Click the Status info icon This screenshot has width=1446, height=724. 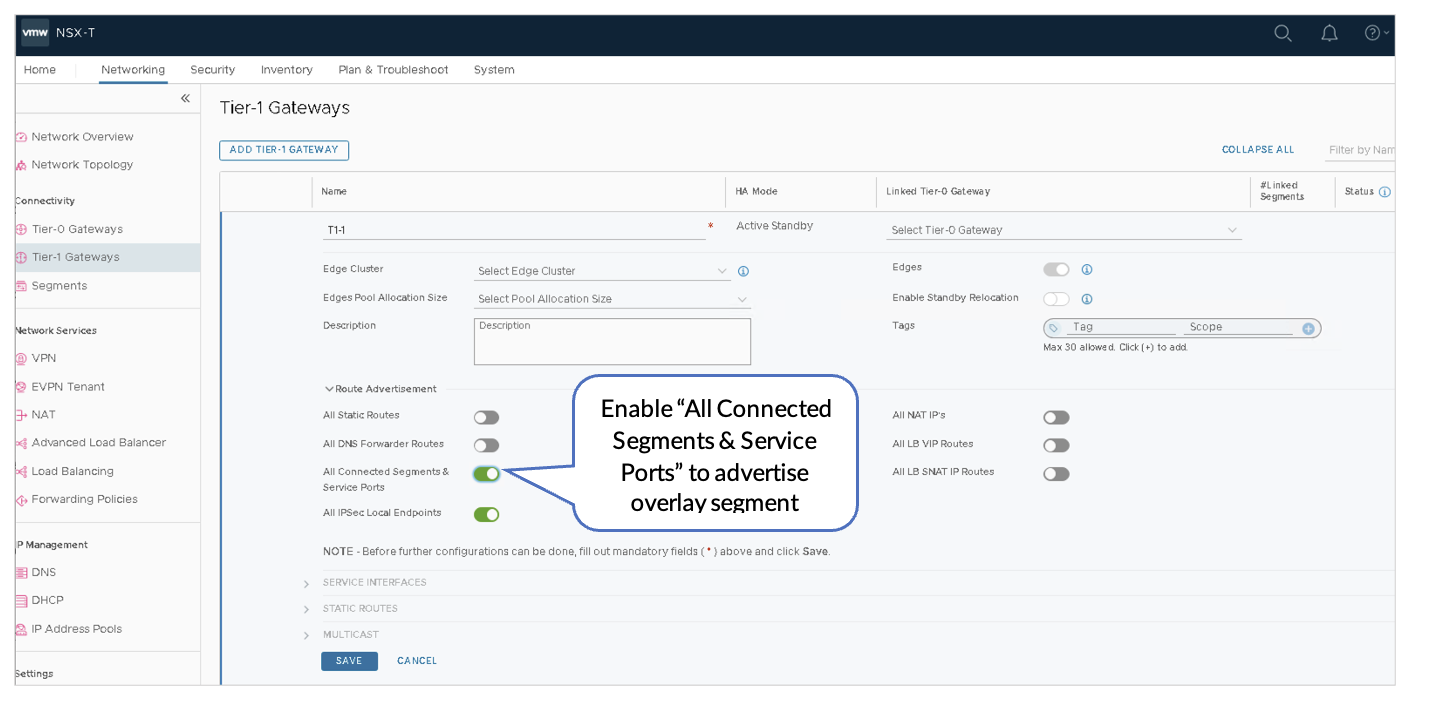tap(1384, 192)
